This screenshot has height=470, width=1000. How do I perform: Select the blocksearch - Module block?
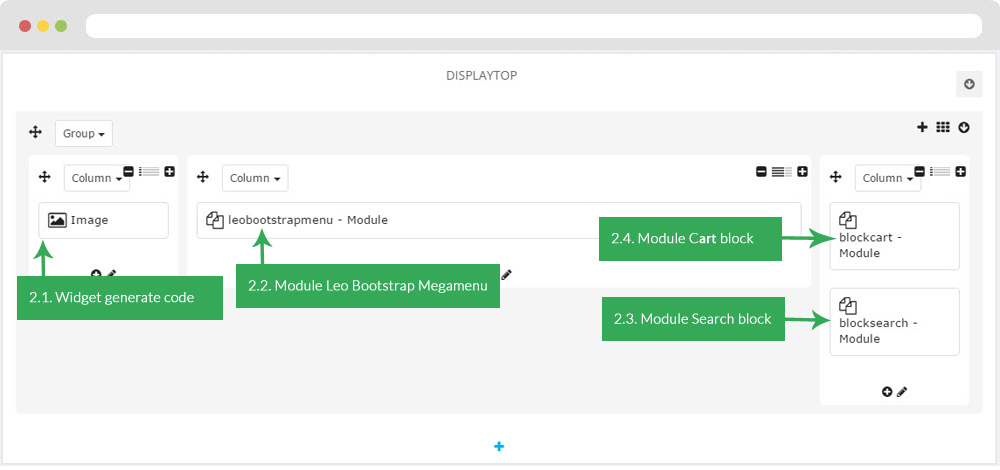(894, 322)
